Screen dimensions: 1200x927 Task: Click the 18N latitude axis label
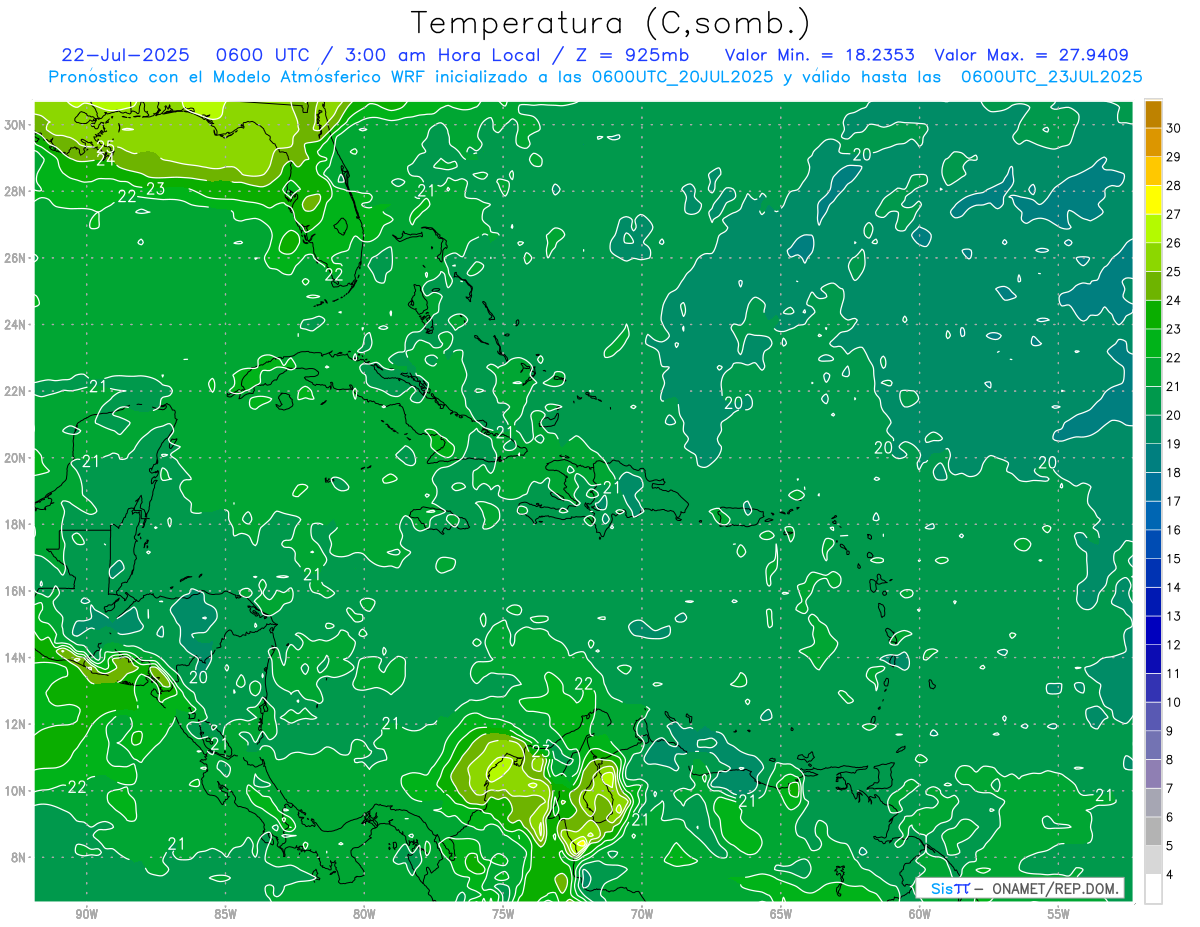pos(16,524)
